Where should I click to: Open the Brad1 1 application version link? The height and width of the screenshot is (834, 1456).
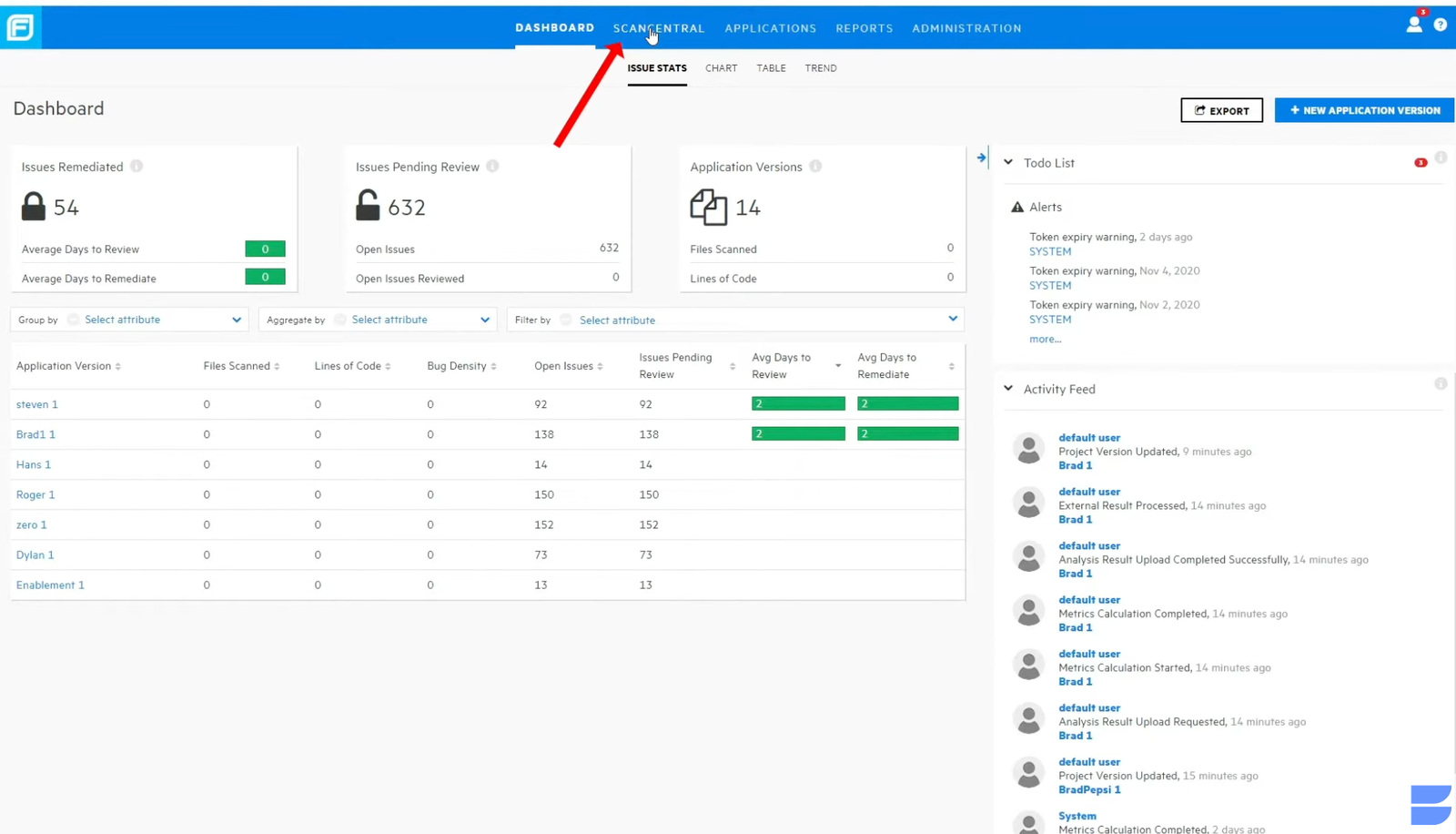[35, 434]
